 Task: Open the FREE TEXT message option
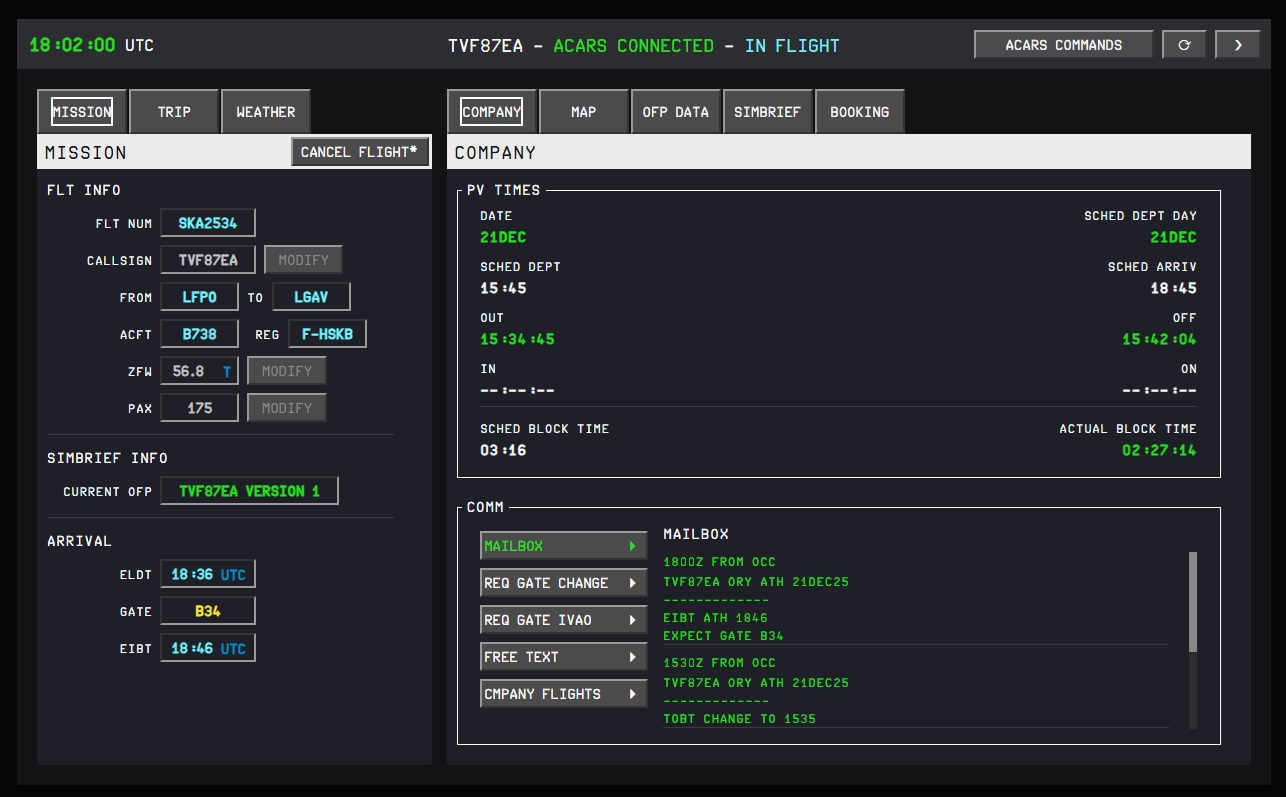tap(563, 657)
